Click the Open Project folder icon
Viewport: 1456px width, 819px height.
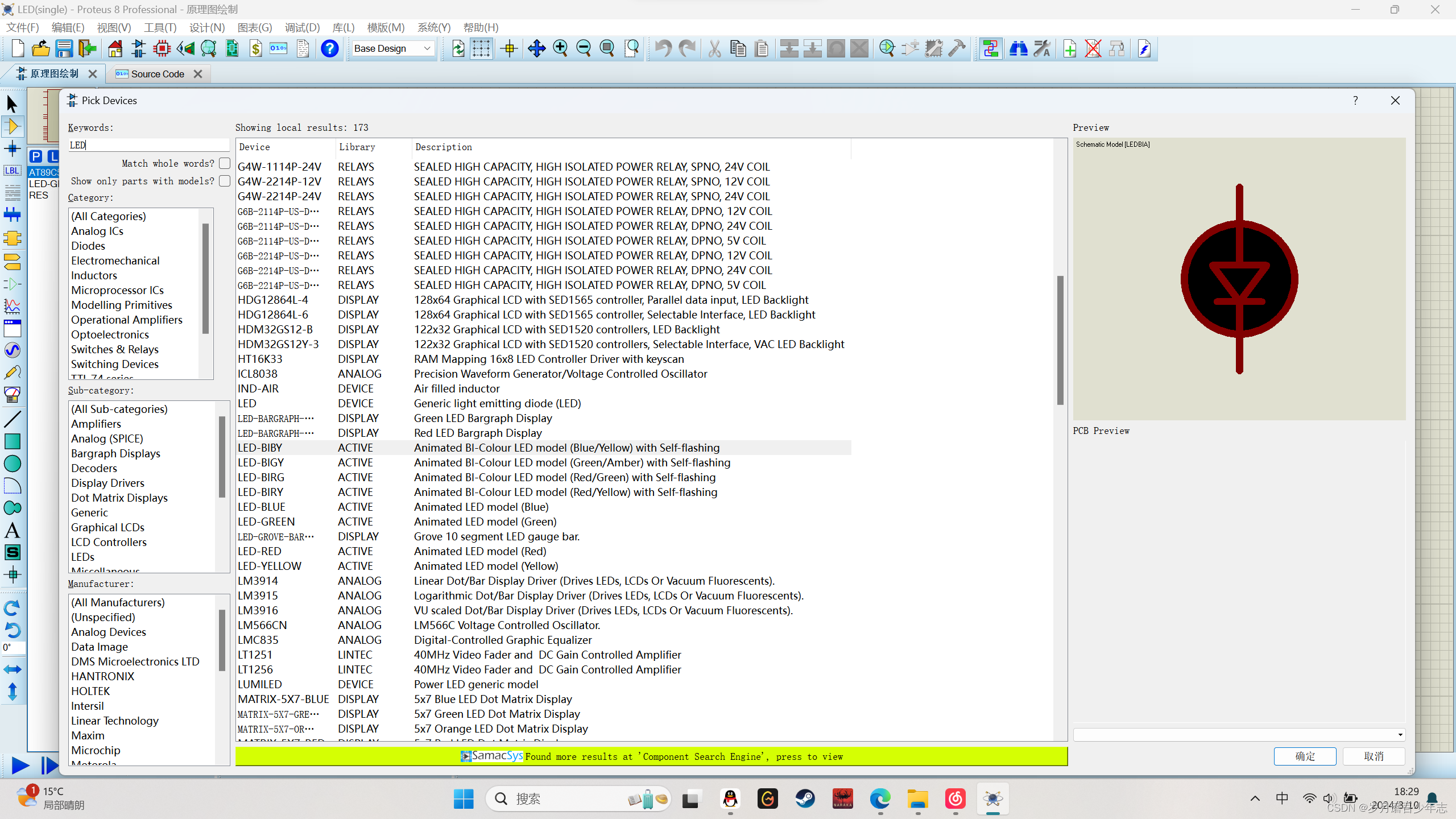[x=40, y=49]
